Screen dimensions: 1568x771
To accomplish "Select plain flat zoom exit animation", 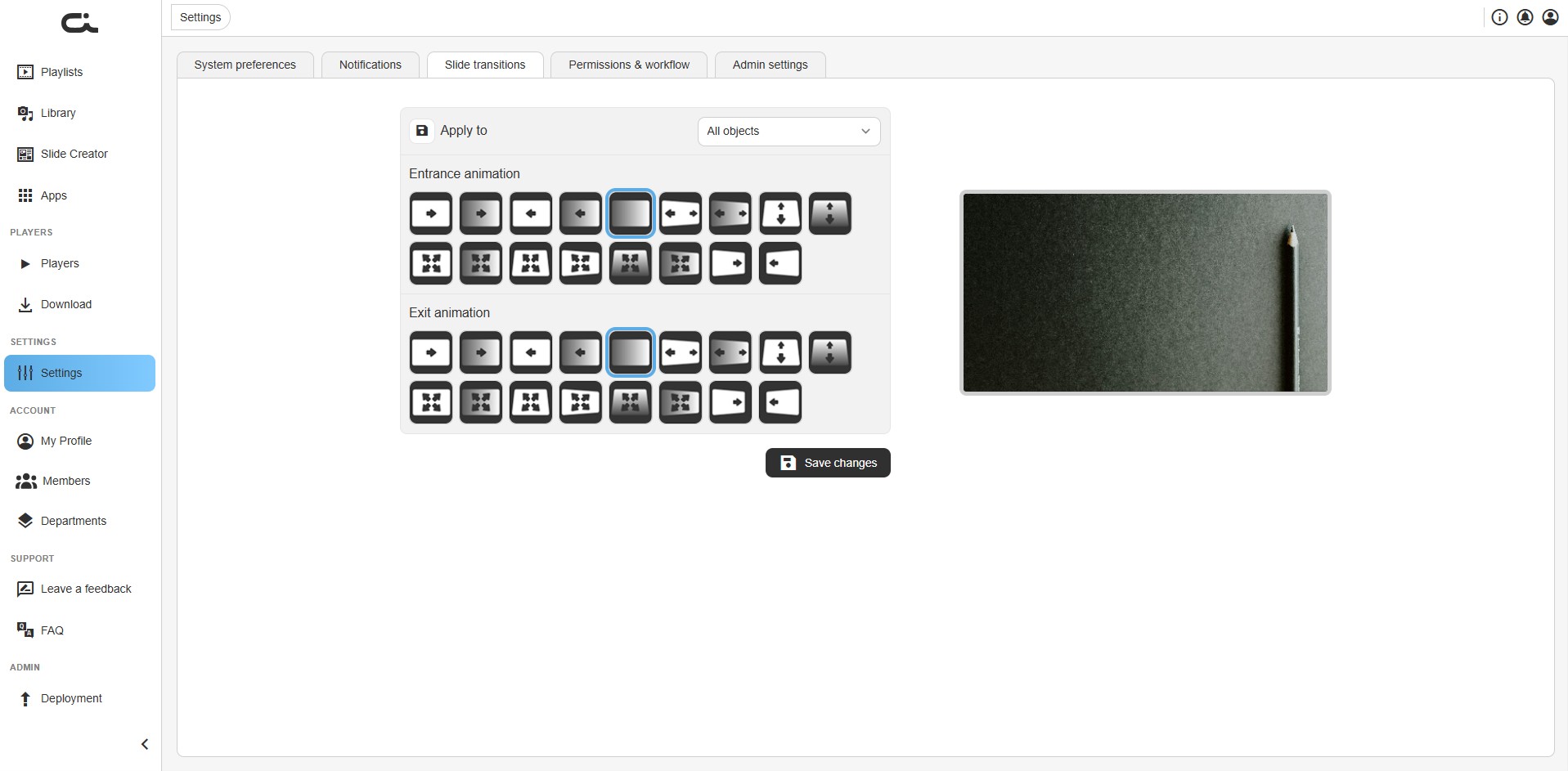I will tap(431, 402).
